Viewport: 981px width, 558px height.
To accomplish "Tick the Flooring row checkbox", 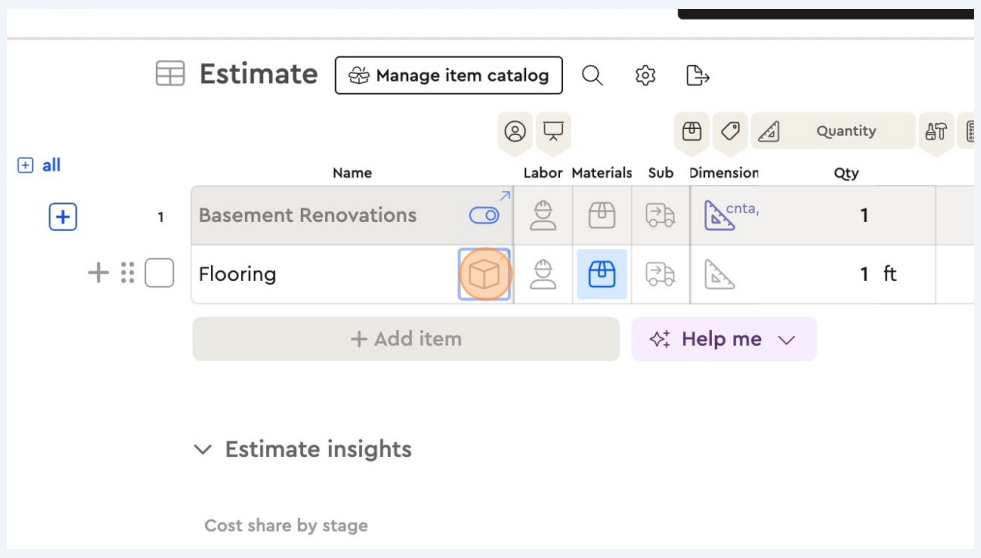I will point(159,273).
